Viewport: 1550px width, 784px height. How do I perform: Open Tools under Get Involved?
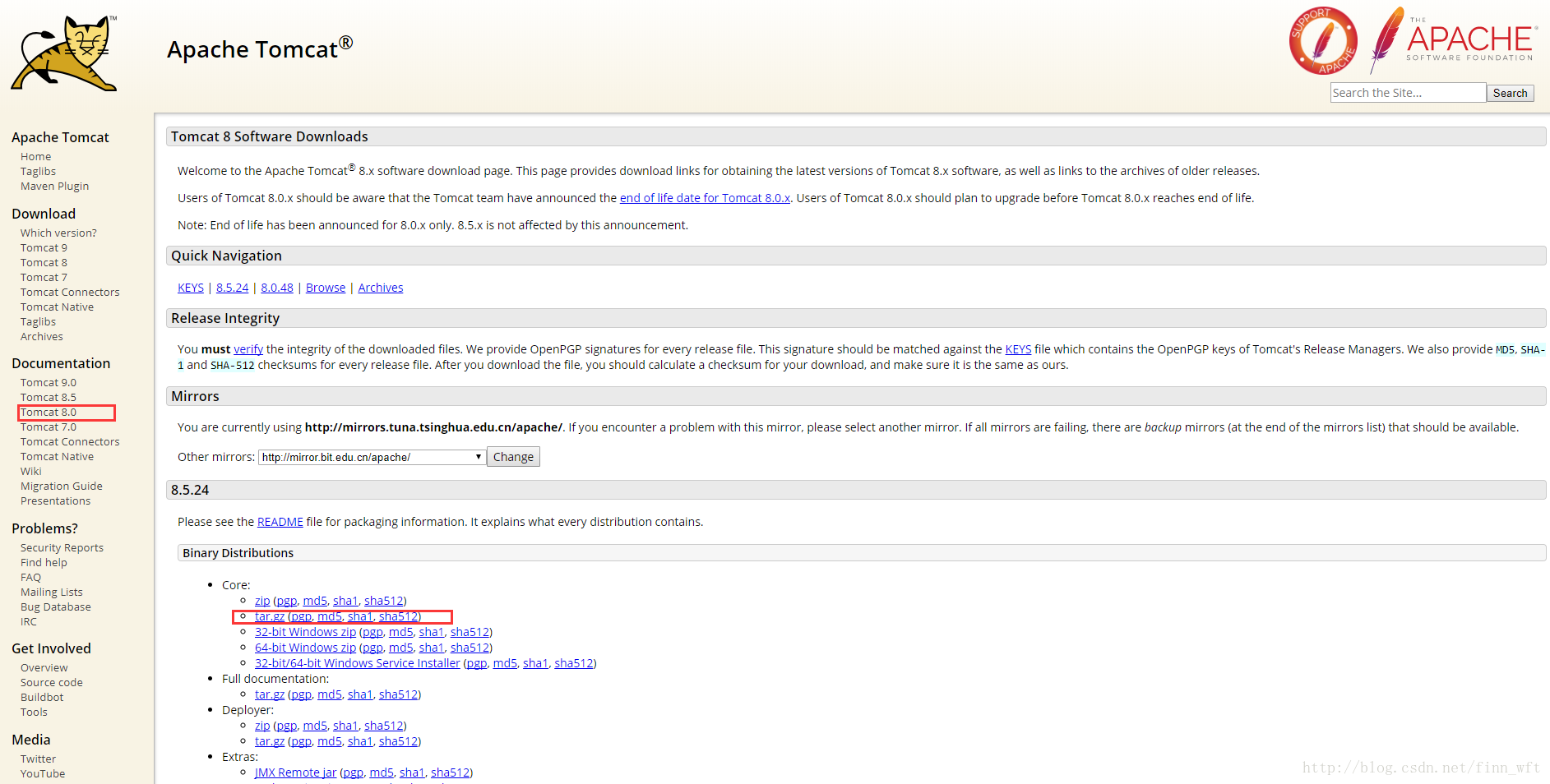point(34,713)
